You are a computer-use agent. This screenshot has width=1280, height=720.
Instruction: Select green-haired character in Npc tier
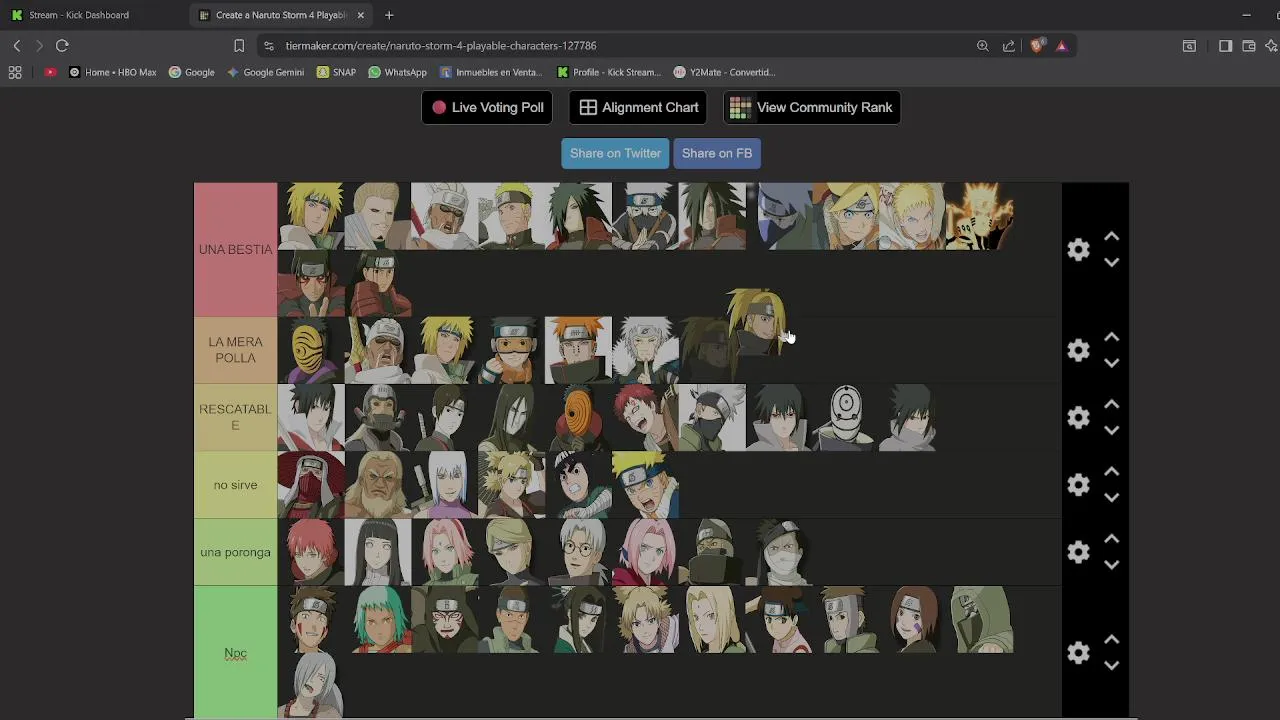(x=378, y=619)
